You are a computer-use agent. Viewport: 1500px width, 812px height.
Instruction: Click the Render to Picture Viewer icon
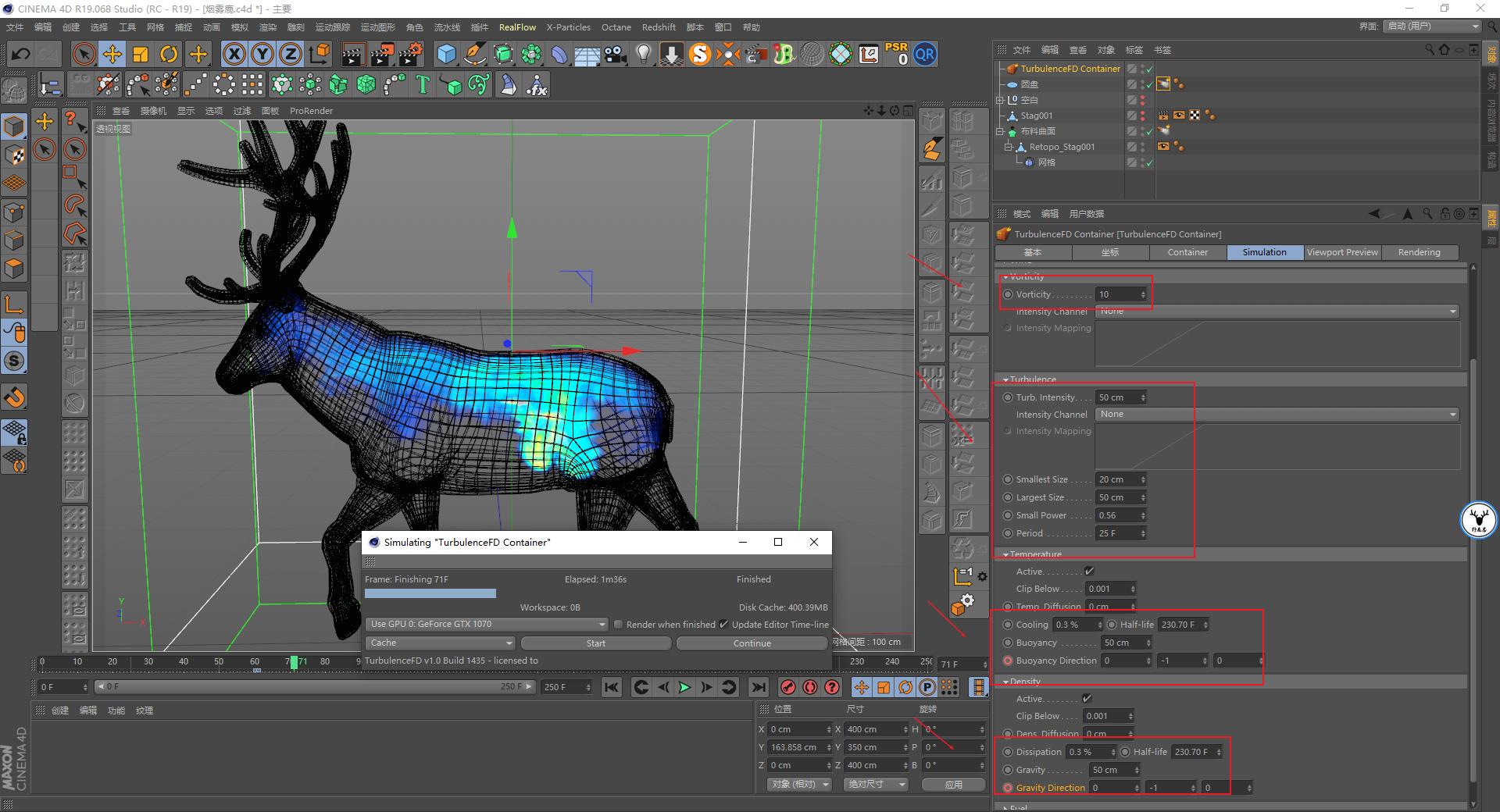pos(382,54)
